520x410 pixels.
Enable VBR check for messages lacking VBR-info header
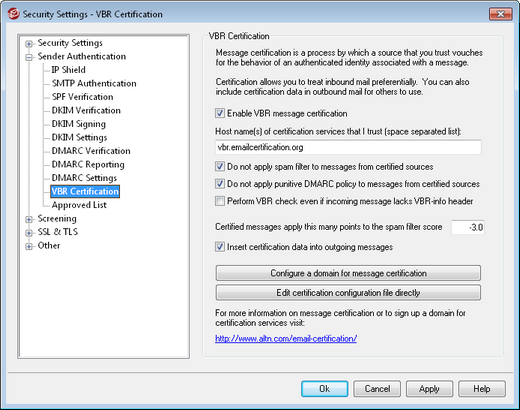pos(220,201)
